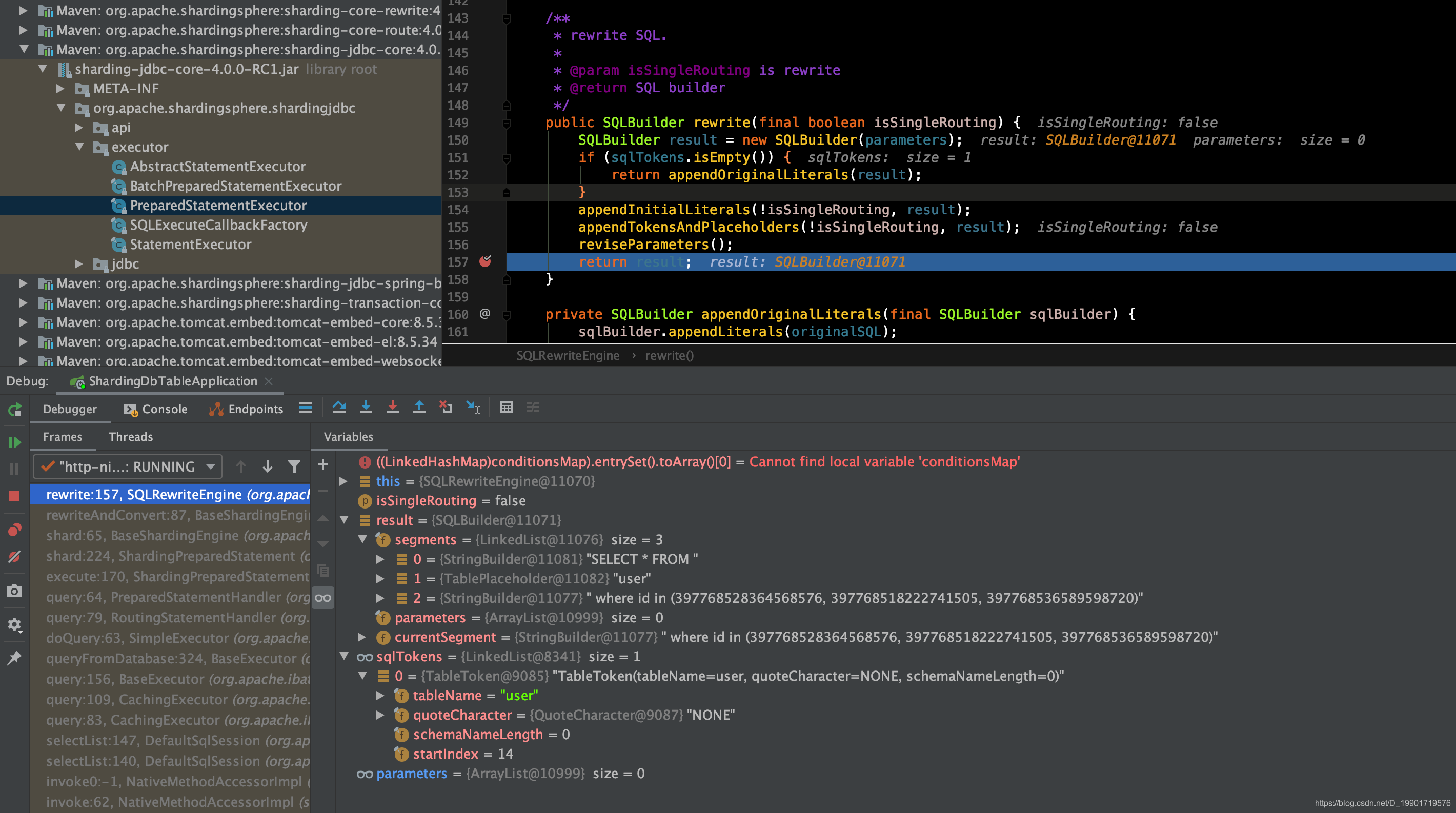Switch to the Threads tab
The width and height of the screenshot is (1456, 813).
(131, 437)
